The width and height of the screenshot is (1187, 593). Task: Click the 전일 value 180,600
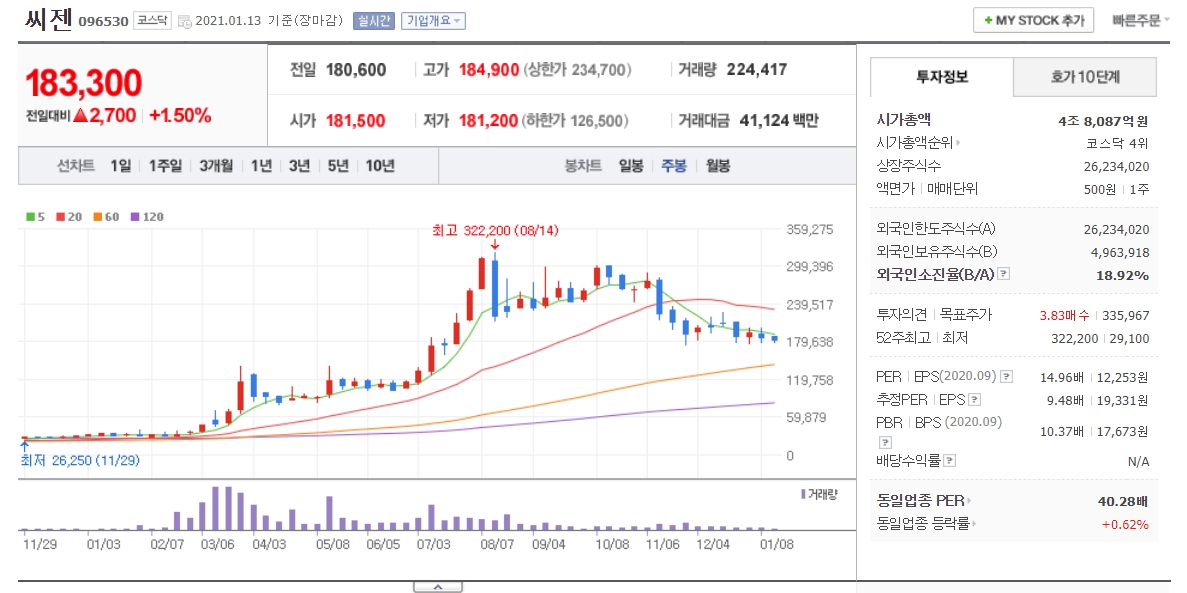pyautogui.click(x=356, y=70)
